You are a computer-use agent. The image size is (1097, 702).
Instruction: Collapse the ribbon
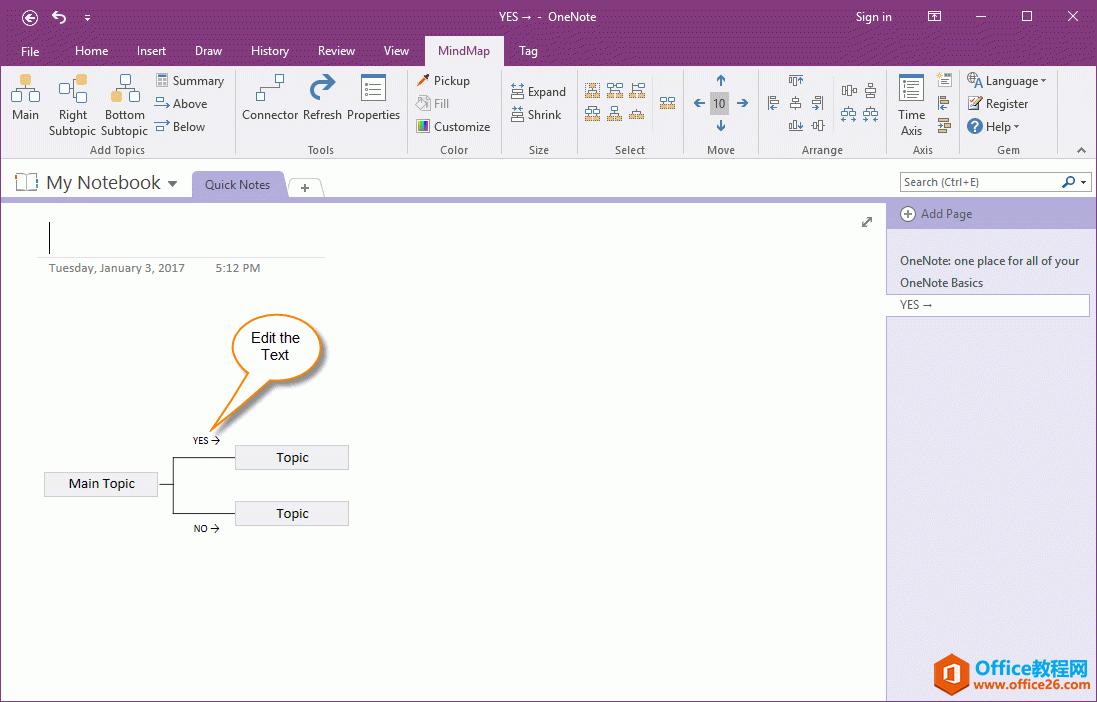[x=1081, y=150]
